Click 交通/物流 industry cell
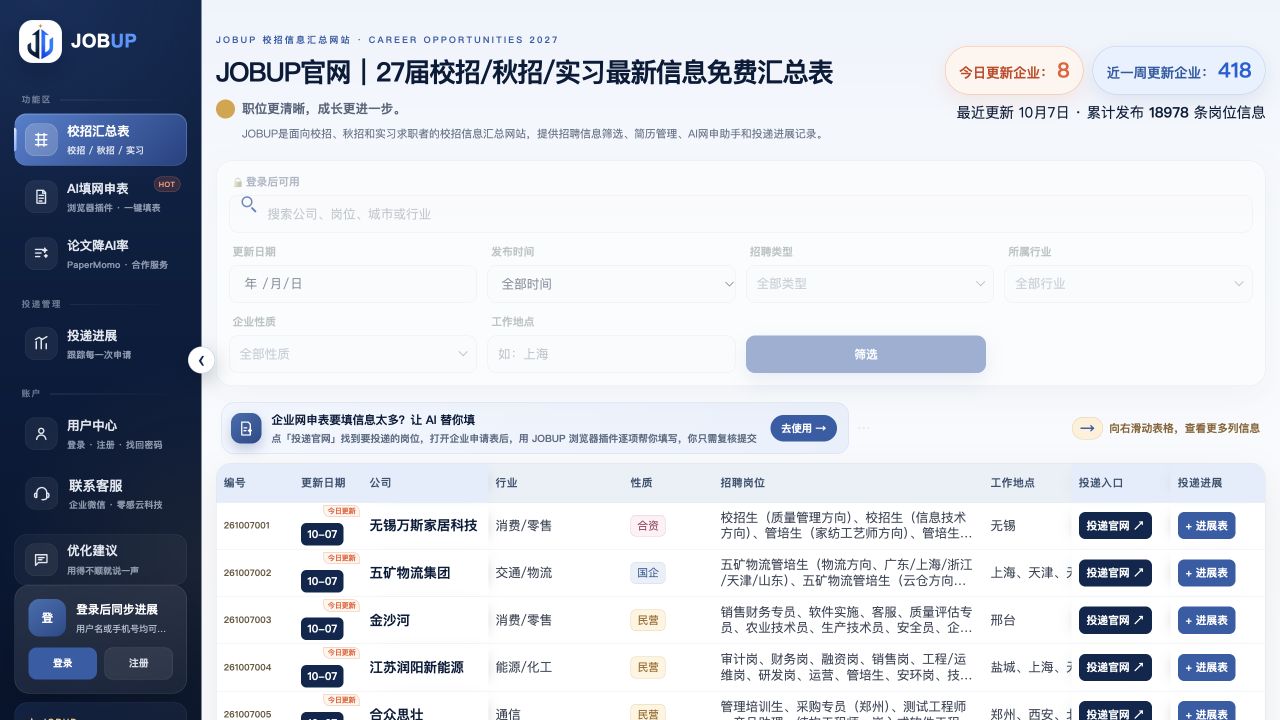The image size is (1280, 720). tap(524, 573)
